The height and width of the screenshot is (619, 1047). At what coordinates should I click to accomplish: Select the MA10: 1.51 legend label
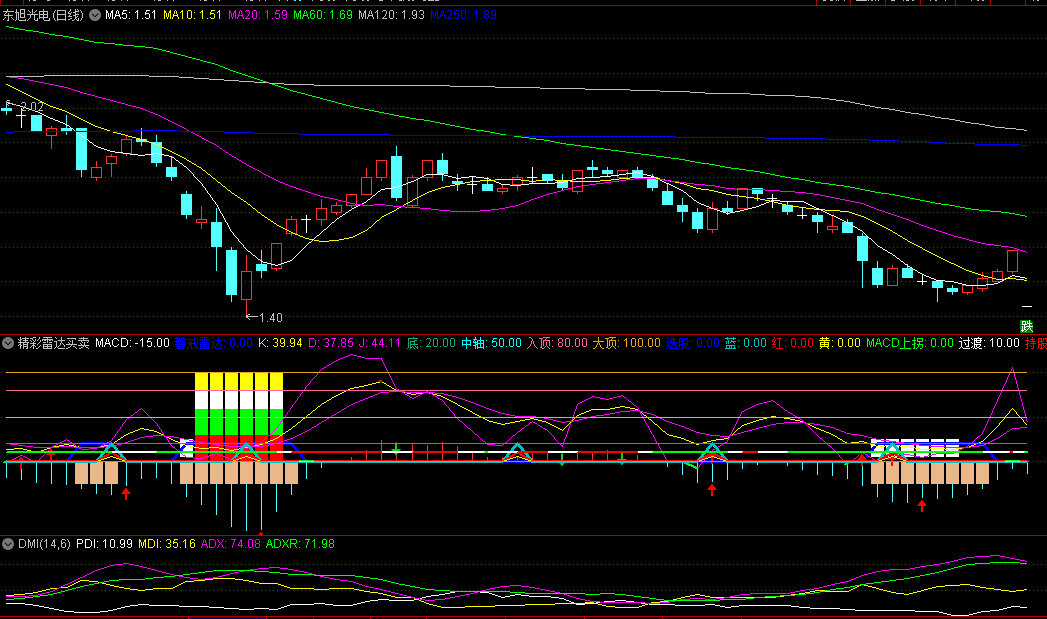pos(192,15)
